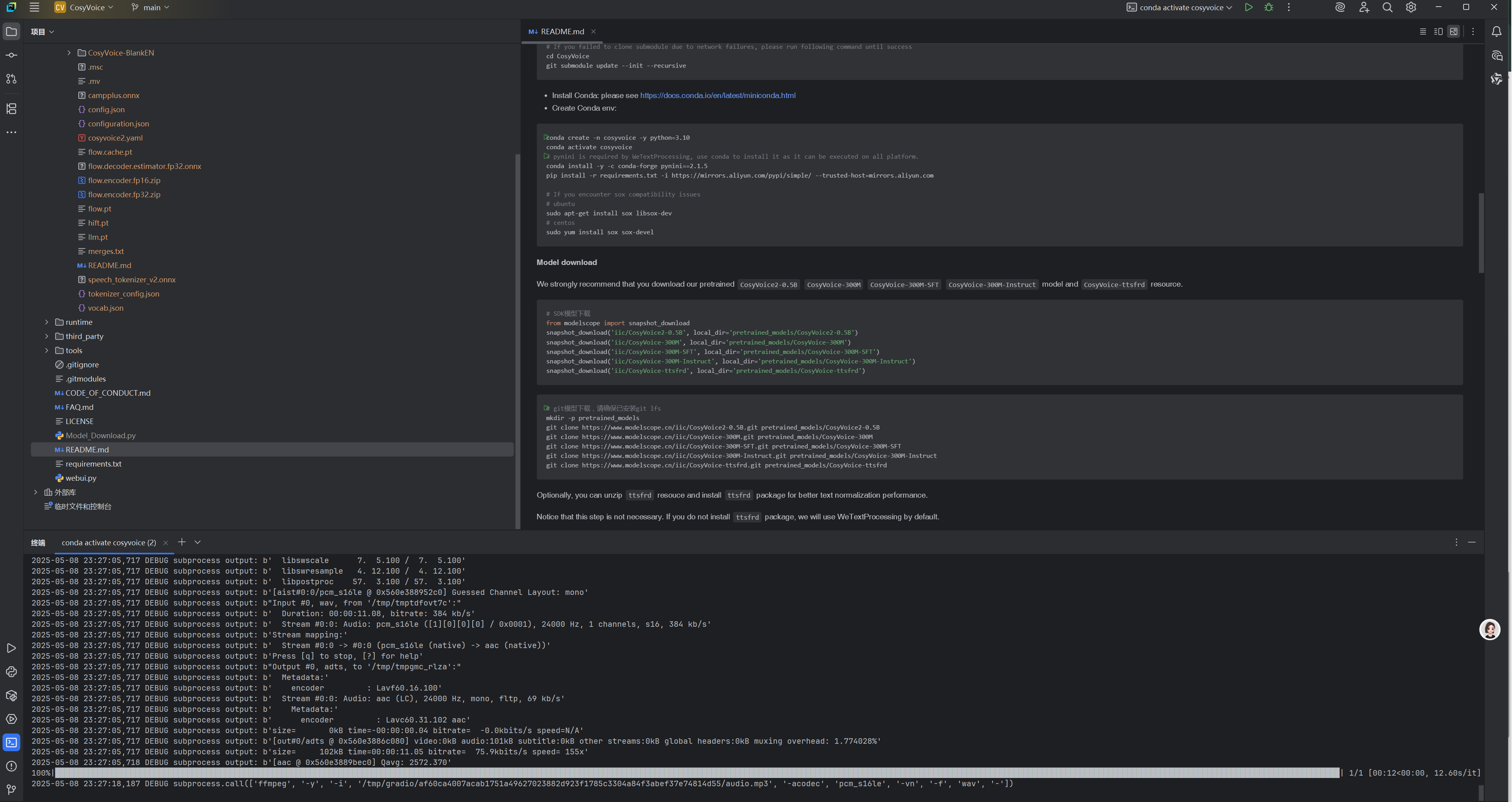Open the Structure tool window icon
Viewport: 1512px width, 802px height.
point(11,109)
